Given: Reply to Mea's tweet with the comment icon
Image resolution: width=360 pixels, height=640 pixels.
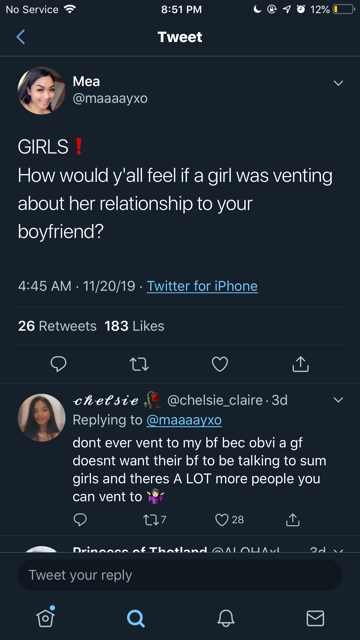Looking at the screenshot, I should [x=58, y=364].
